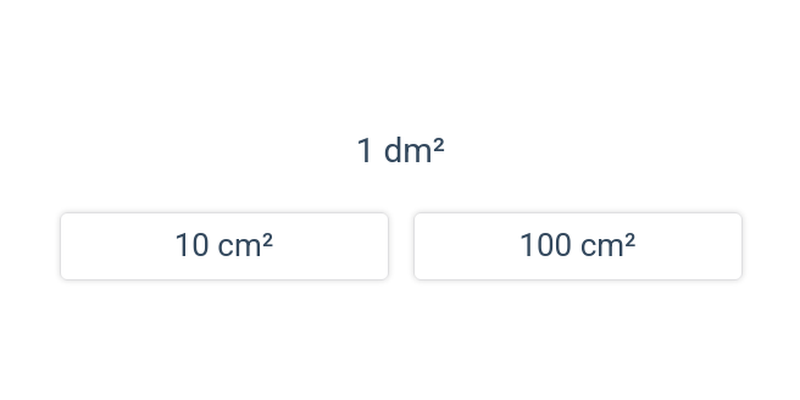Image resolution: width=800 pixels, height=400 pixels.
Task: Tap the right answer card 100 cm²
Action: [578, 246]
